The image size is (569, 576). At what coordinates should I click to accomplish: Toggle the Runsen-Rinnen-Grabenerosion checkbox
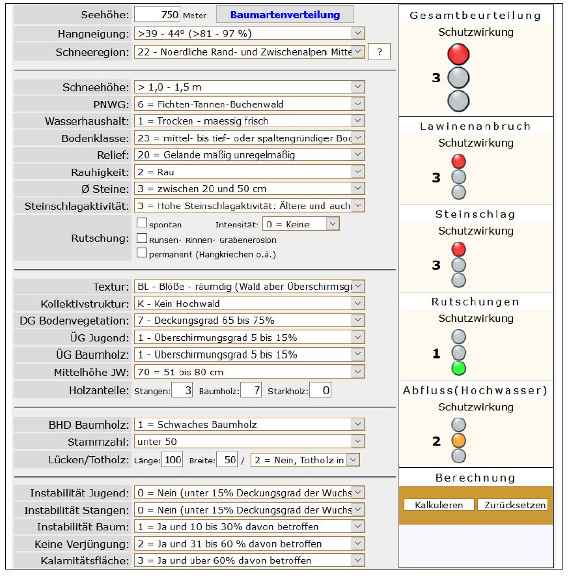pyautogui.click(x=142, y=238)
